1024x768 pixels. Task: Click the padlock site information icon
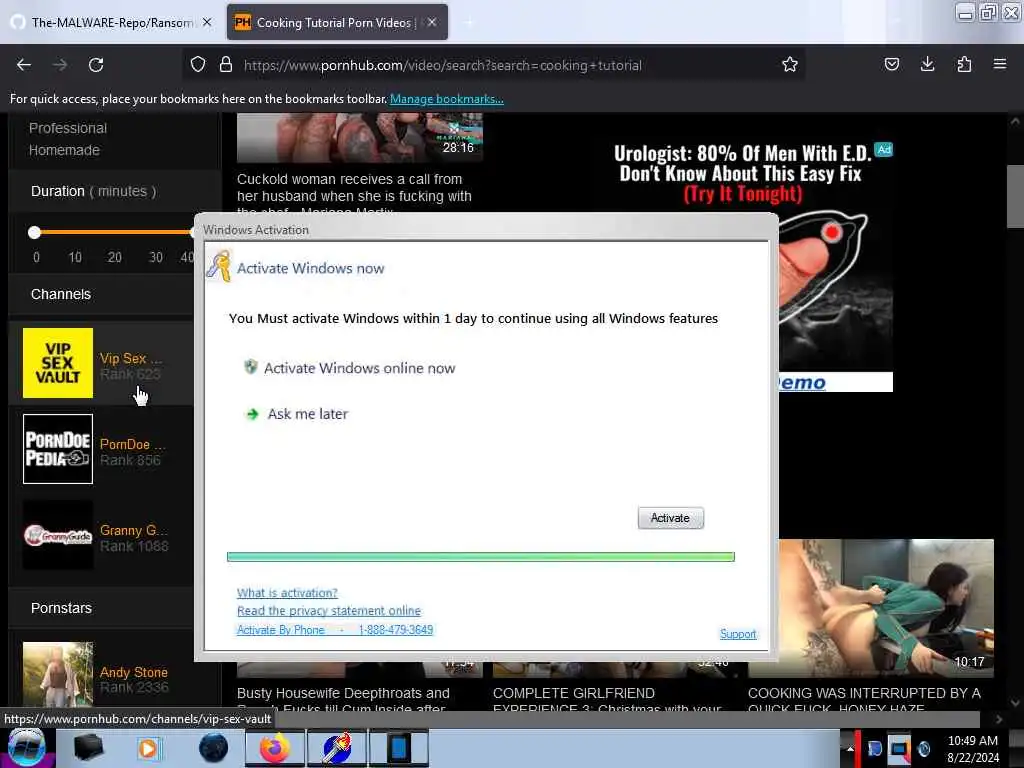click(x=226, y=65)
